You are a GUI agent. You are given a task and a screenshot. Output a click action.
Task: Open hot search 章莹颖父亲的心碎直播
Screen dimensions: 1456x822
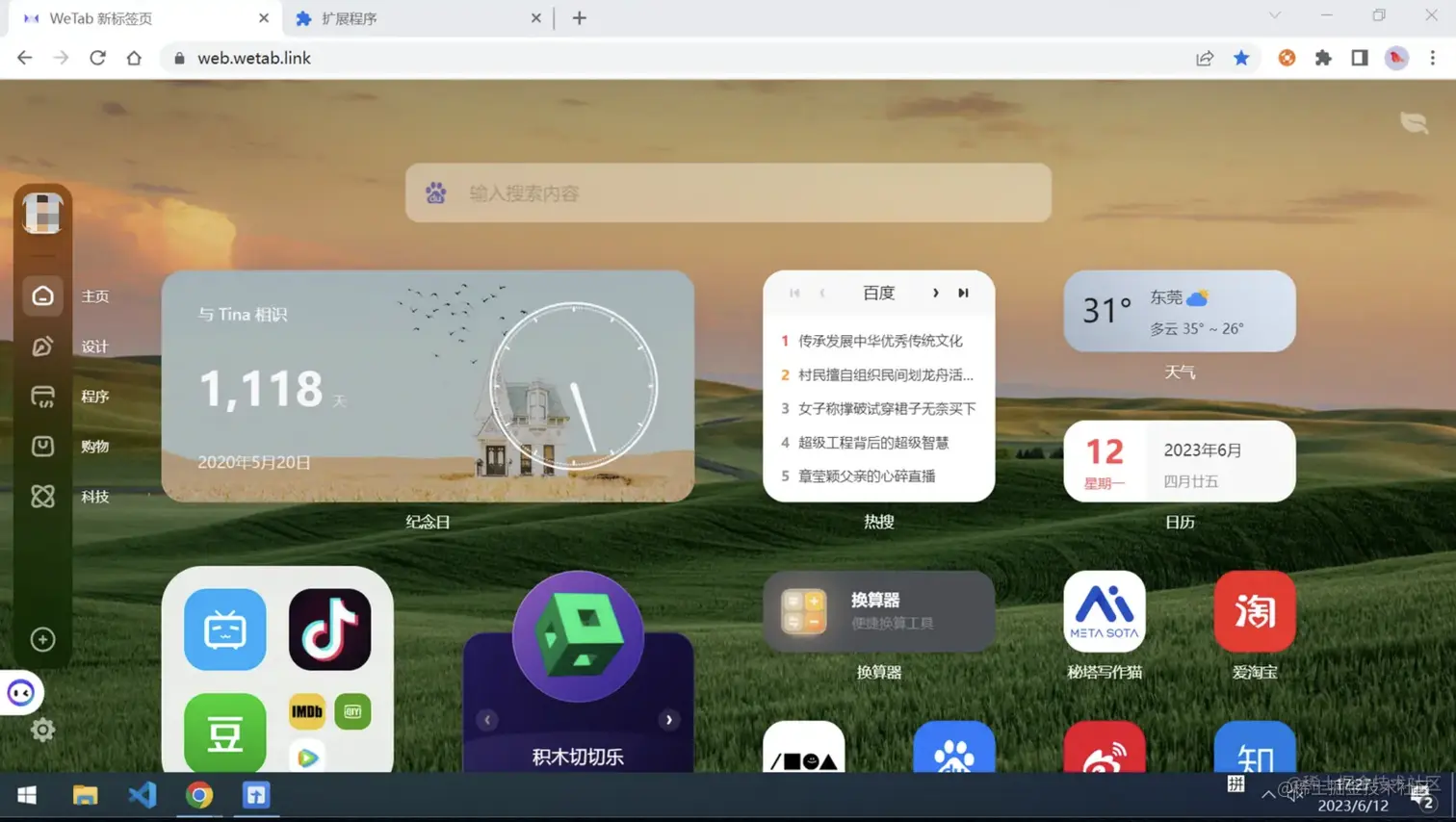click(867, 476)
